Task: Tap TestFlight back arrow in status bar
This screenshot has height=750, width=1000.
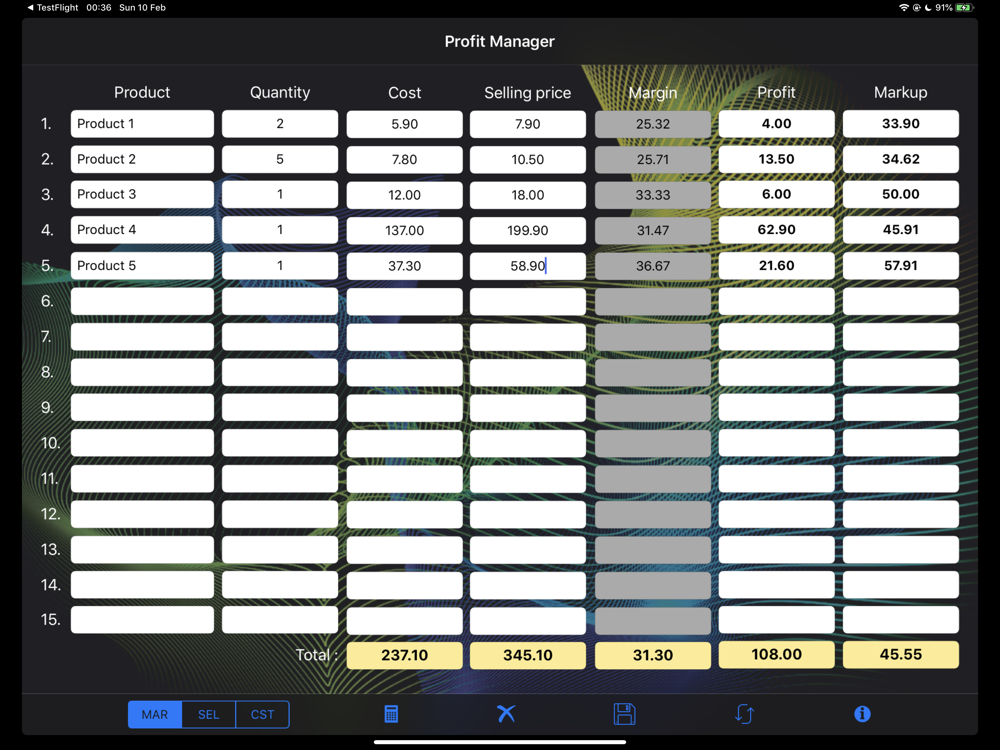Action: coord(55,8)
